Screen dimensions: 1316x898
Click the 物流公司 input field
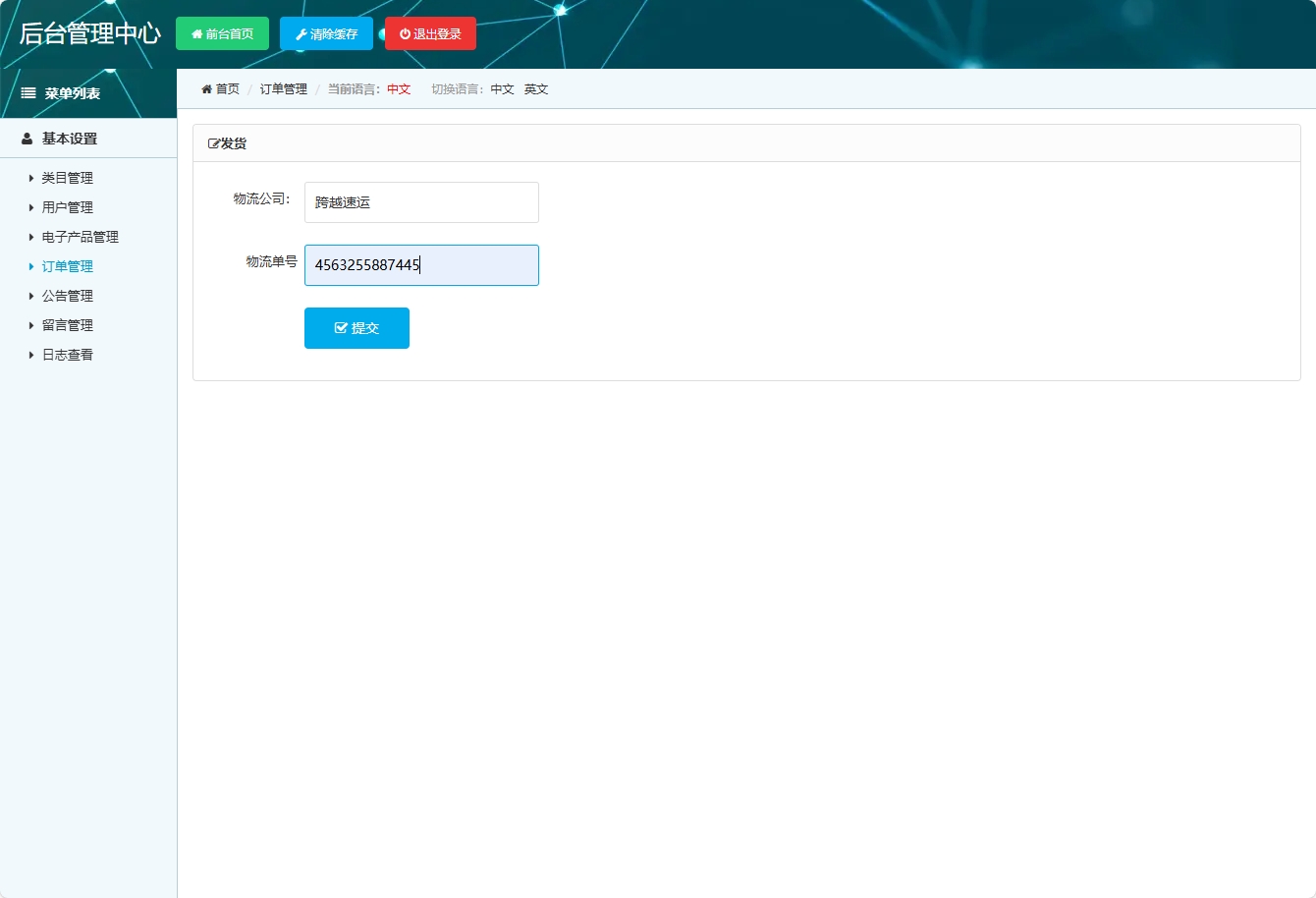pyautogui.click(x=420, y=201)
